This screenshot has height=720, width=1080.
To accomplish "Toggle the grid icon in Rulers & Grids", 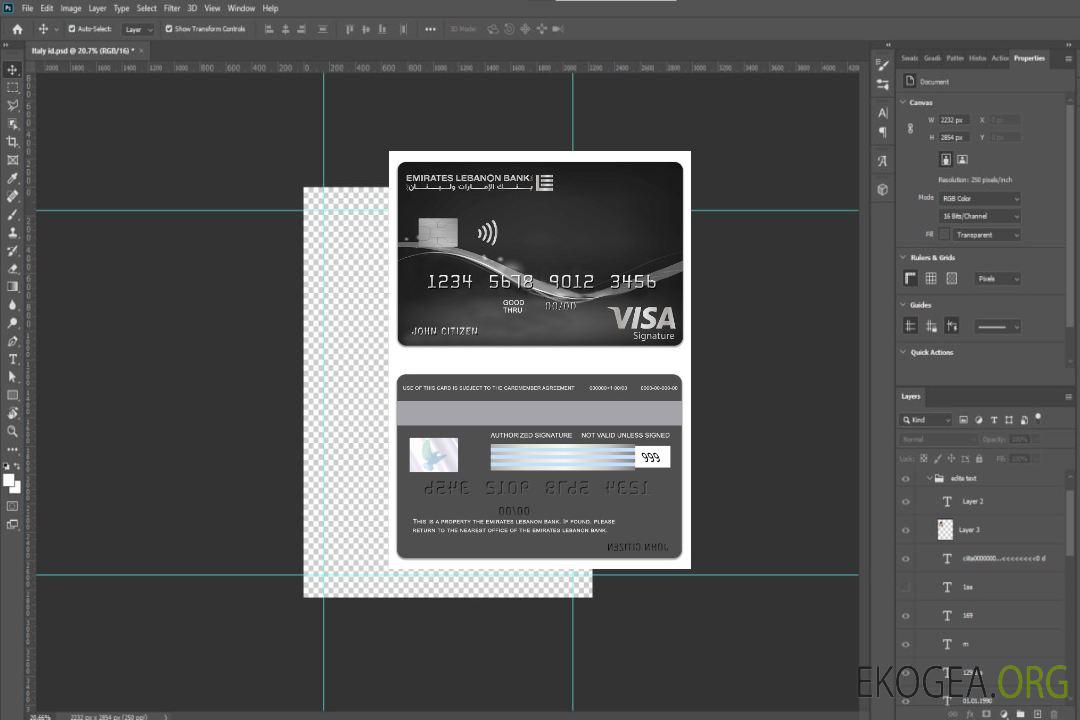I will [x=931, y=278].
